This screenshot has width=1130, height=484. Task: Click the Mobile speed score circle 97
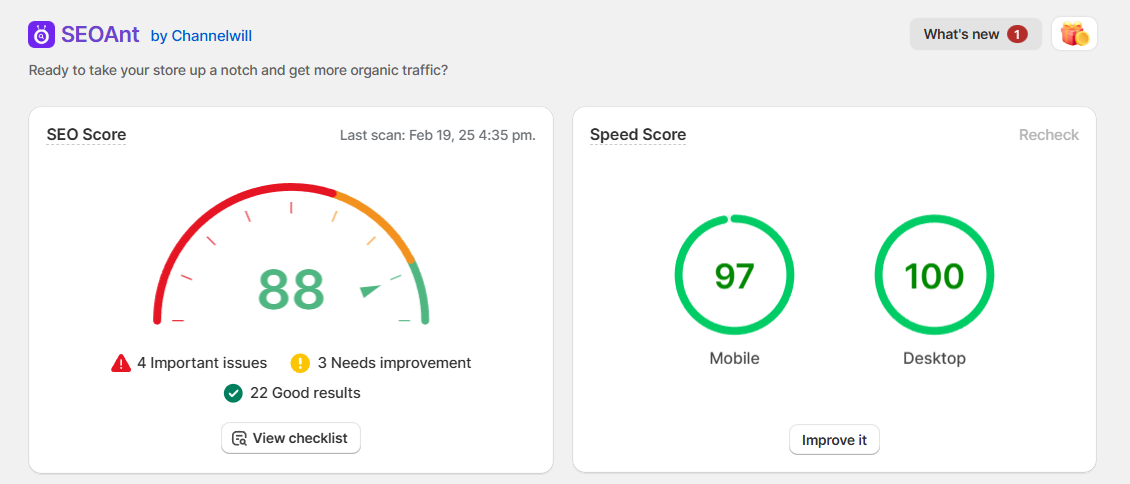click(x=734, y=275)
